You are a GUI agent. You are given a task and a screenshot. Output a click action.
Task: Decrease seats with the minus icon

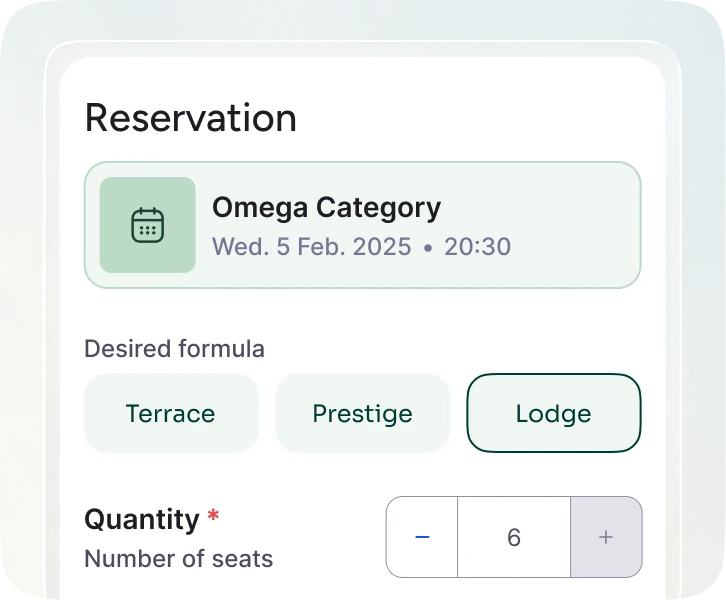click(422, 537)
